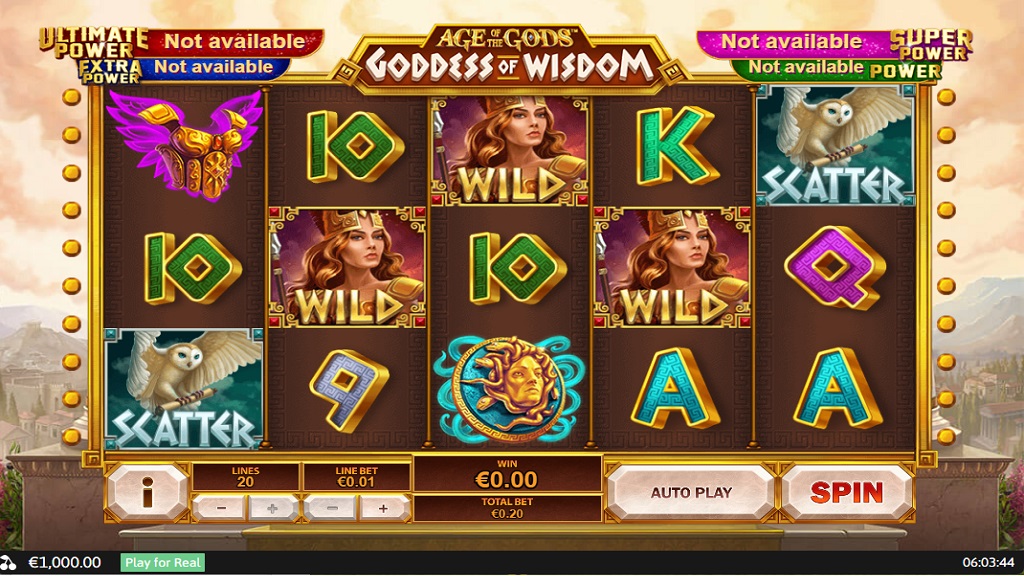Image resolution: width=1024 pixels, height=576 pixels.
Task: Click the purple Q symbol
Action: 835,266
